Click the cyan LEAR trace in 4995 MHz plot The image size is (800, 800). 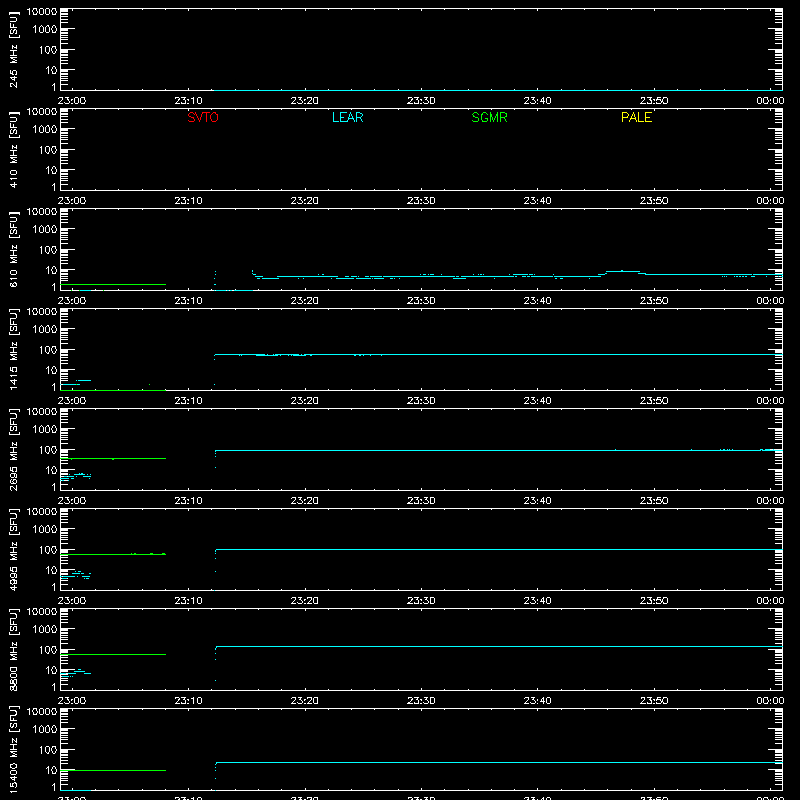point(498,549)
